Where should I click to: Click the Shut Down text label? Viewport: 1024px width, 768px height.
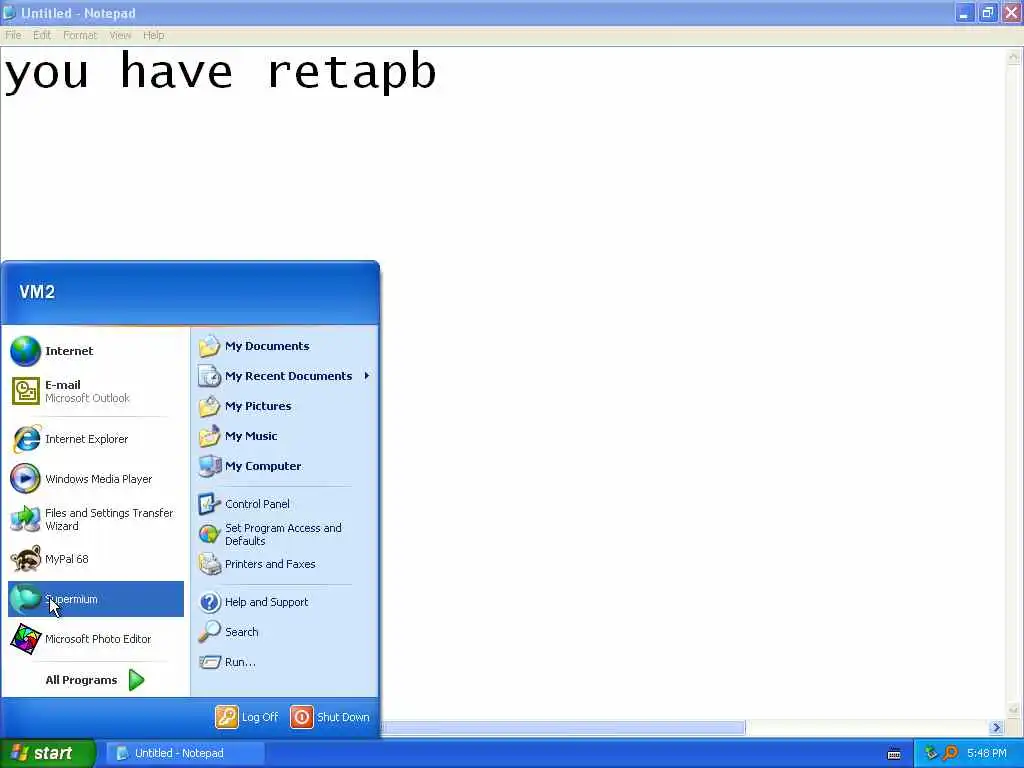pos(343,717)
